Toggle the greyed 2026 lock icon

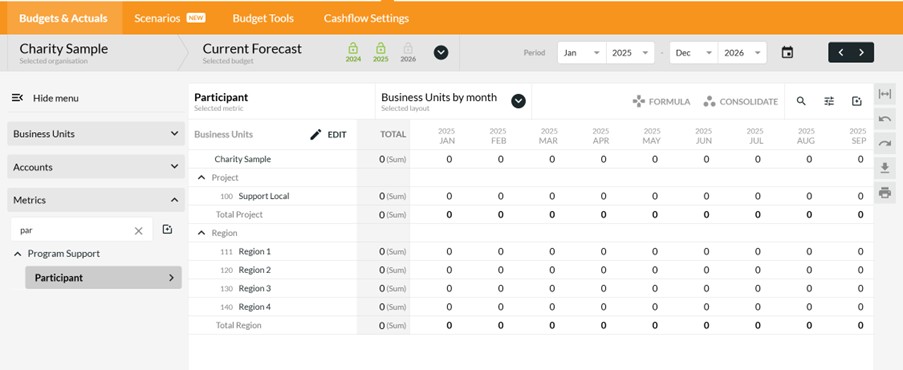pos(408,48)
